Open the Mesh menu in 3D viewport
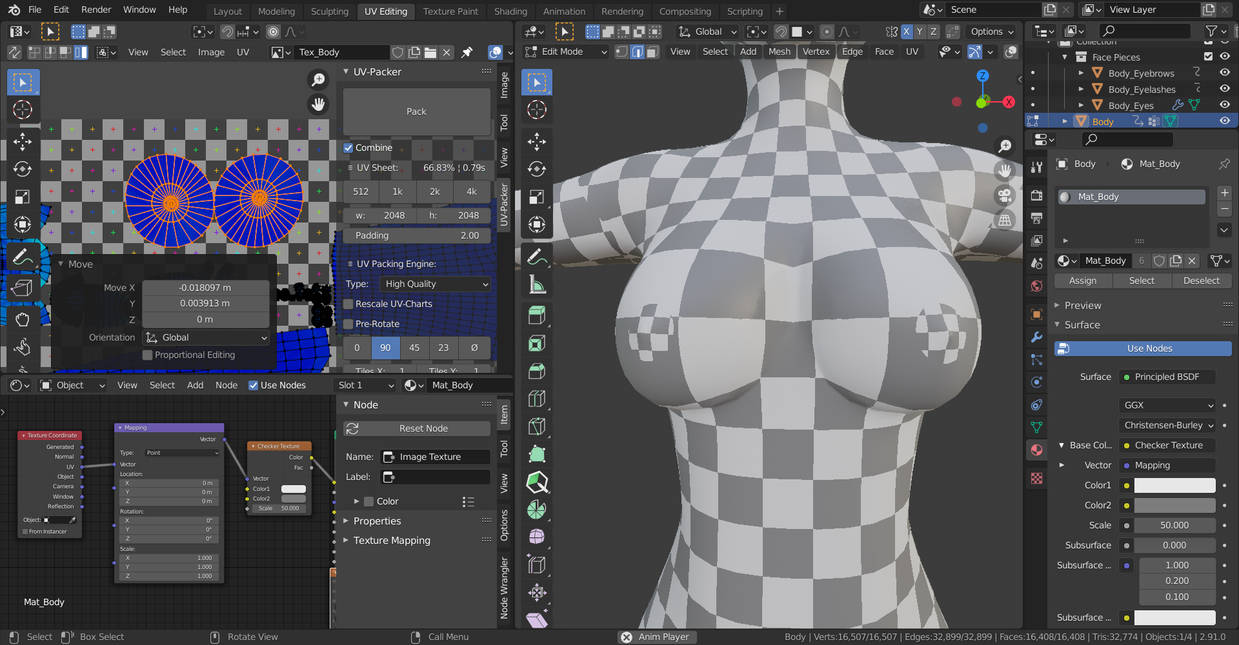Screen dimensions: 1239x645 click(x=779, y=52)
